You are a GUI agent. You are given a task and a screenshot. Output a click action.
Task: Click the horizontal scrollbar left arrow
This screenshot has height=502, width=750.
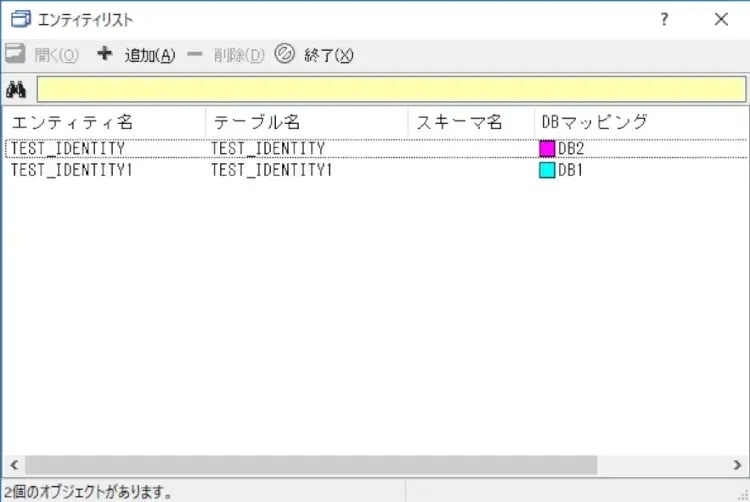13,466
